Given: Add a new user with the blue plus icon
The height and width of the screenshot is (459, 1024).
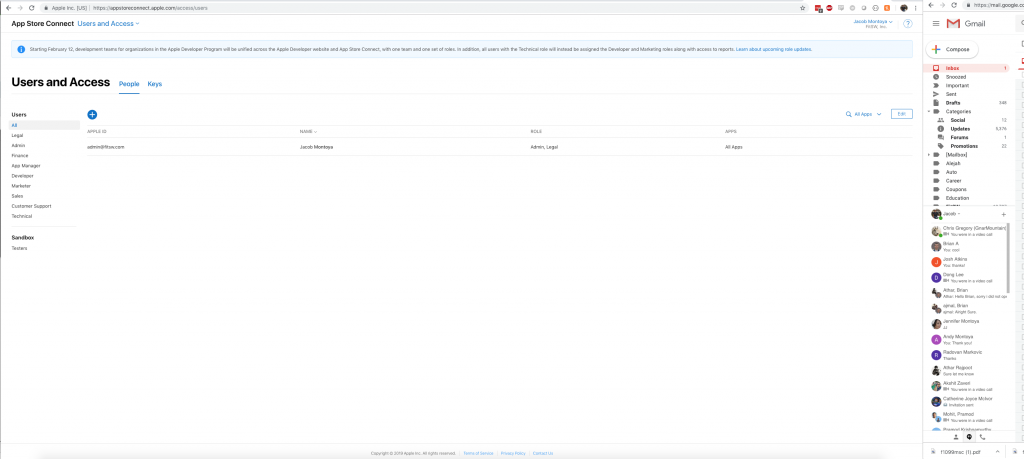Looking at the screenshot, I should [x=92, y=114].
